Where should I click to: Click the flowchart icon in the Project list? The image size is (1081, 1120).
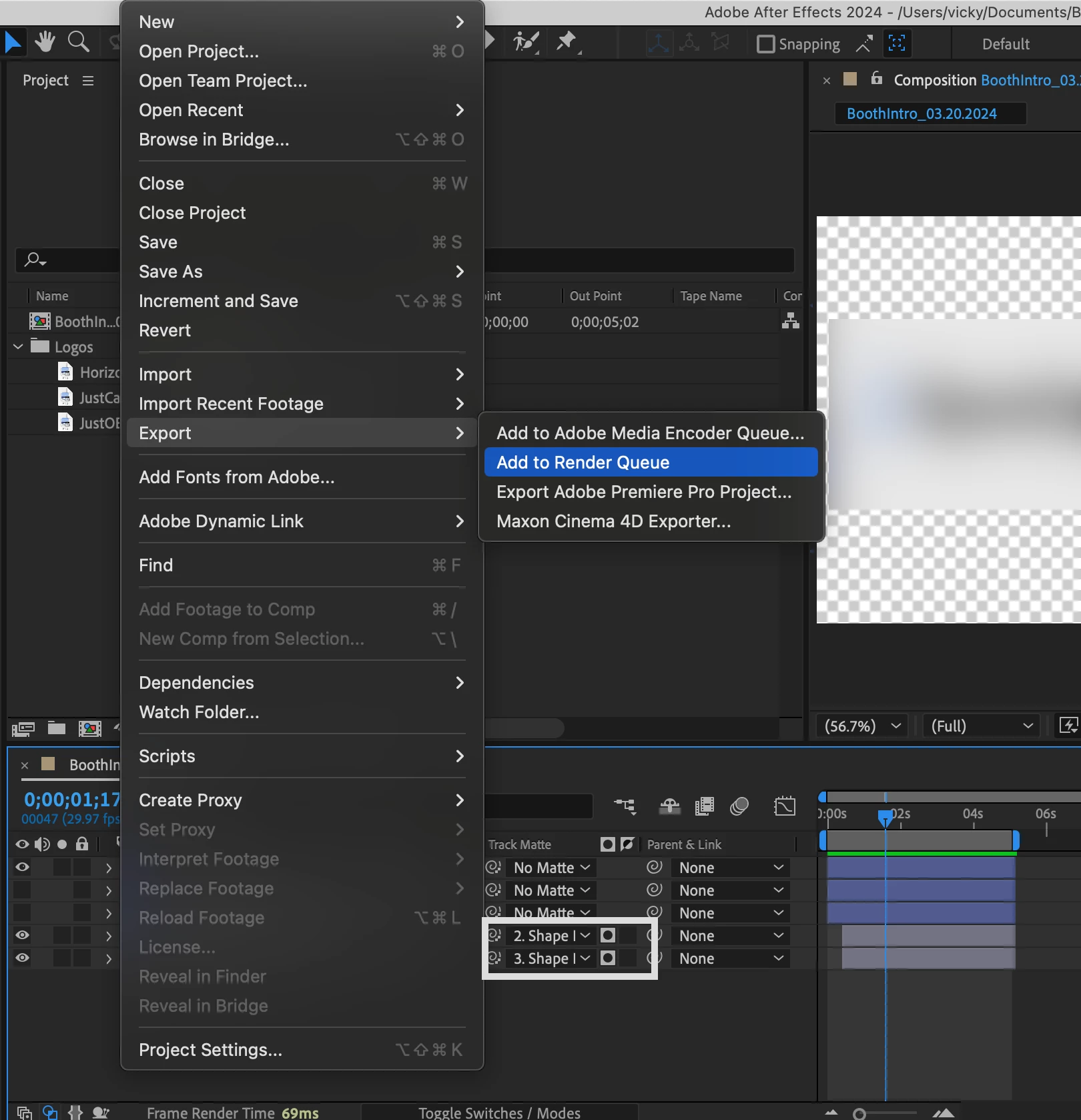tap(791, 322)
